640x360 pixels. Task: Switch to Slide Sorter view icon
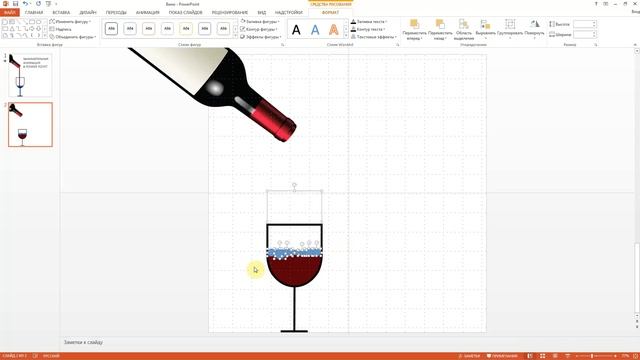click(542, 356)
